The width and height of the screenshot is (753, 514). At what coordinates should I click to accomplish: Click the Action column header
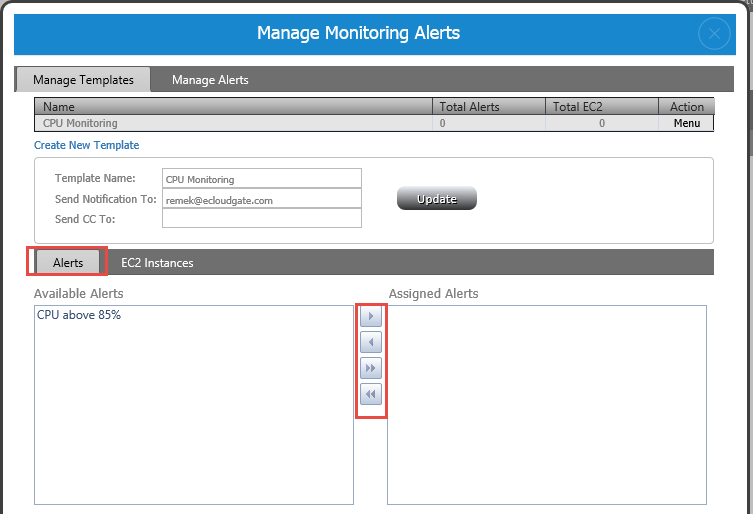687,106
